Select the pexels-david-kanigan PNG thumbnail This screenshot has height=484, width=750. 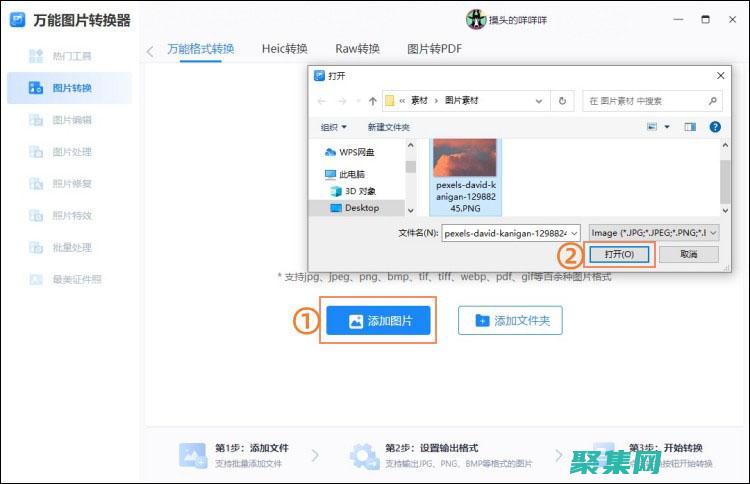(x=465, y=176)
